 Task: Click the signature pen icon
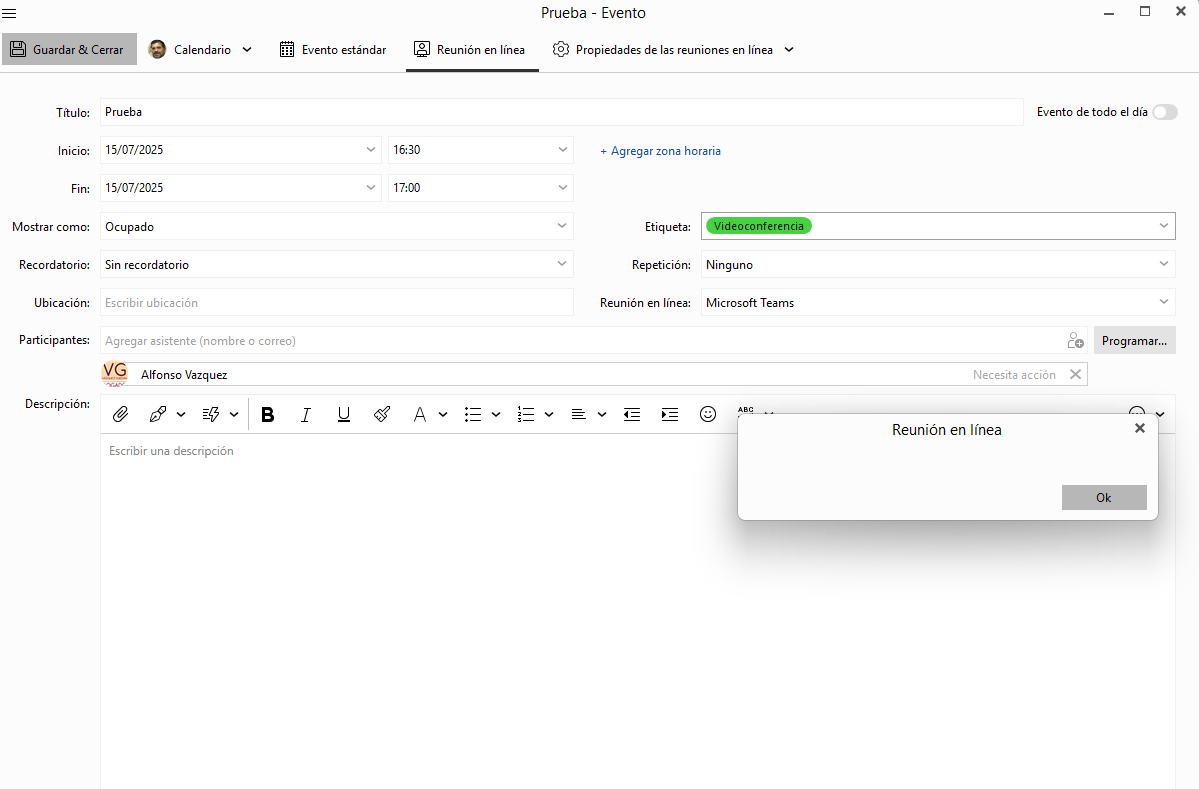pyautogui.click(x=158, y=414)
